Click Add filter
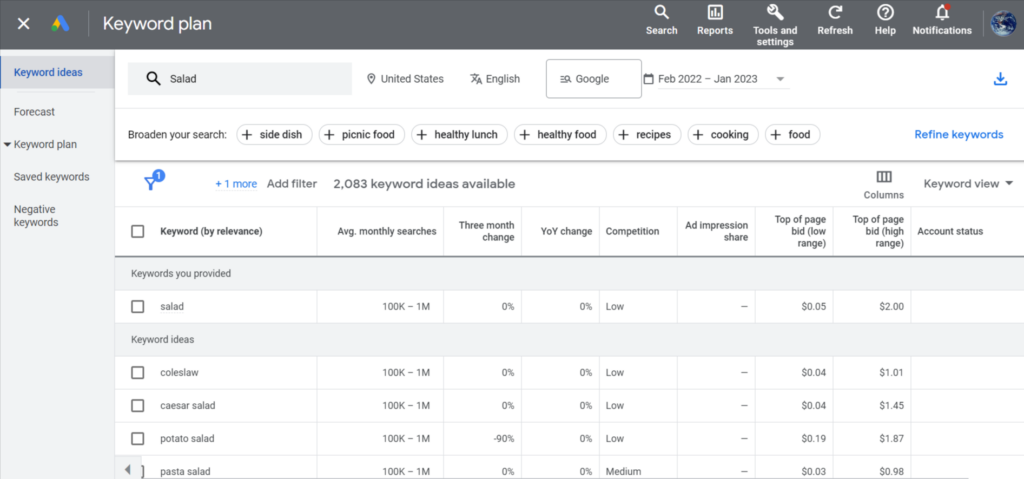Image resolution: width=1024 pixels, height=479 pixels. (x=292, y=184)
